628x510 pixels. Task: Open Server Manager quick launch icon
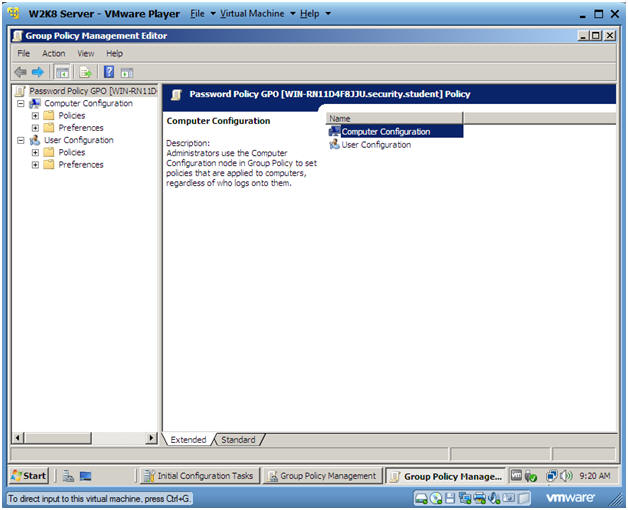tap(68, 476)
